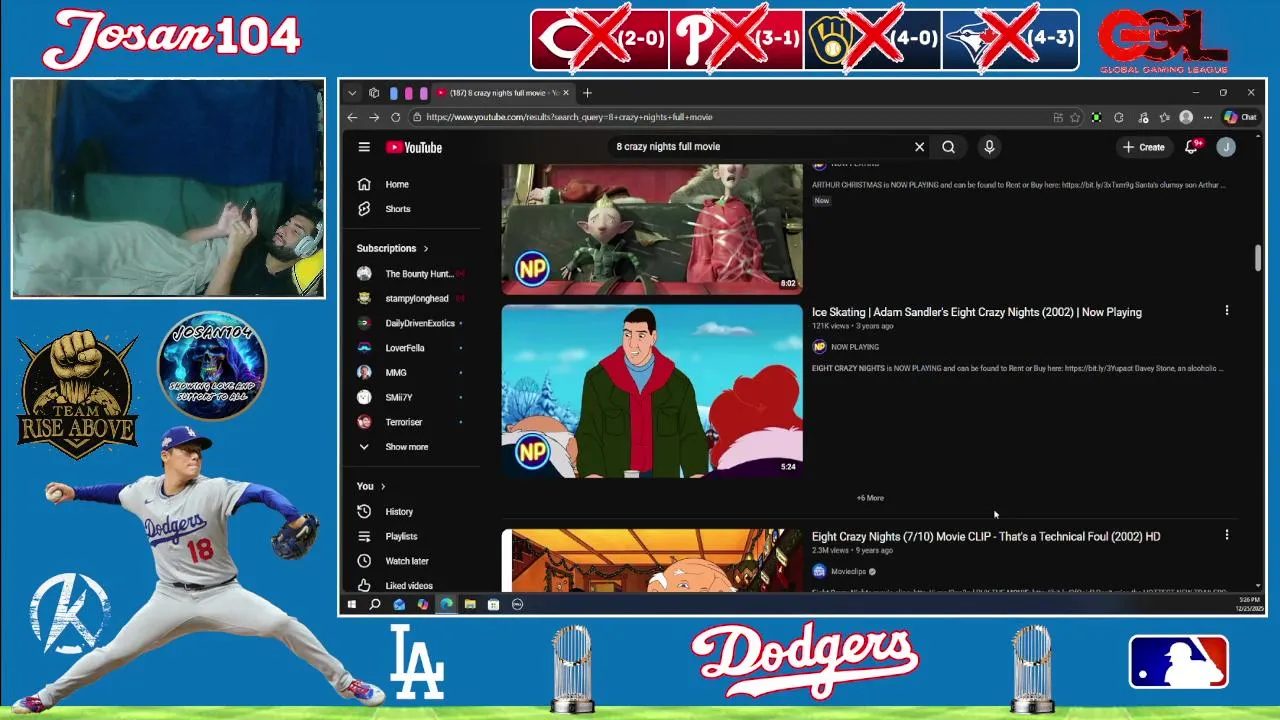Play the Technical Foul clip thumbnail
Image resolution: width=1280 pixels, height=720 pixels.
[652, 560]
